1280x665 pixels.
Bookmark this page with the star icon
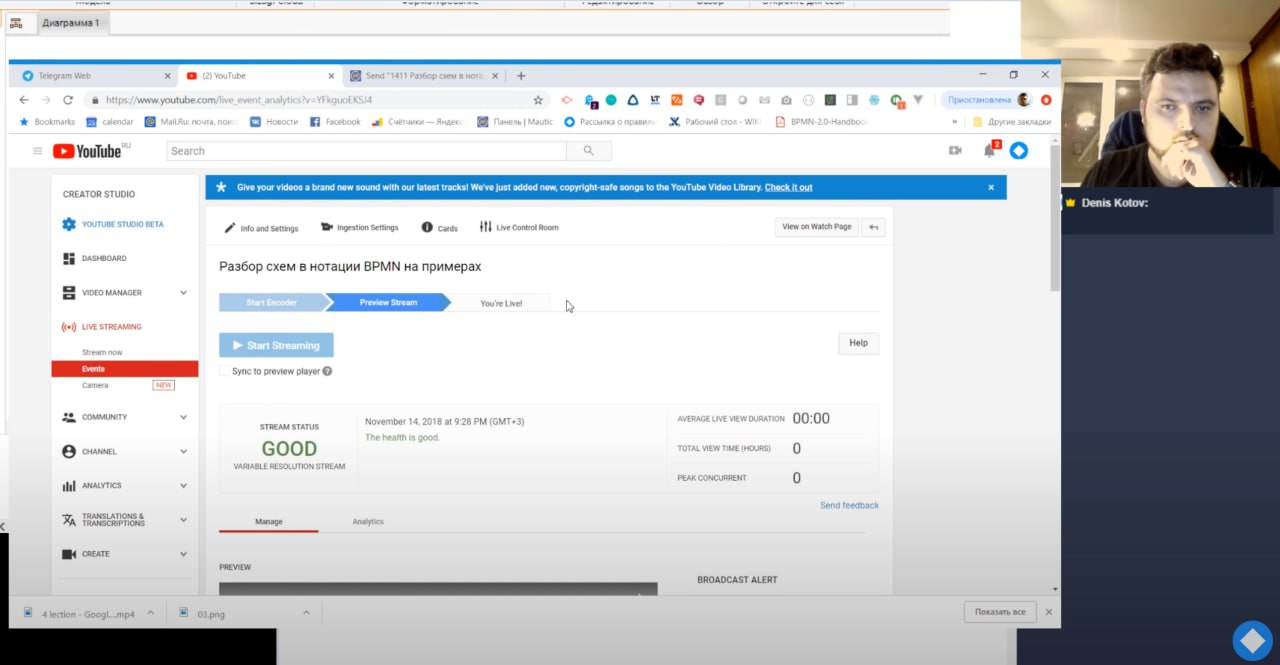[538, 100]
